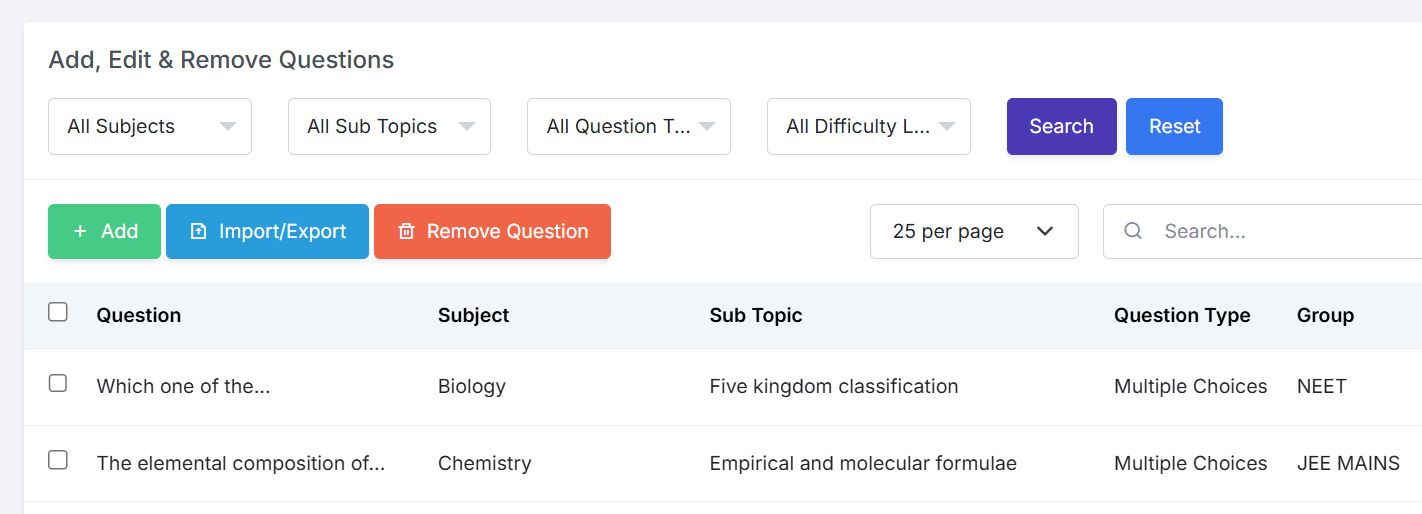Open the question 'The elemental composition of...'
1422x514 pixels.
tap(240, 463)
